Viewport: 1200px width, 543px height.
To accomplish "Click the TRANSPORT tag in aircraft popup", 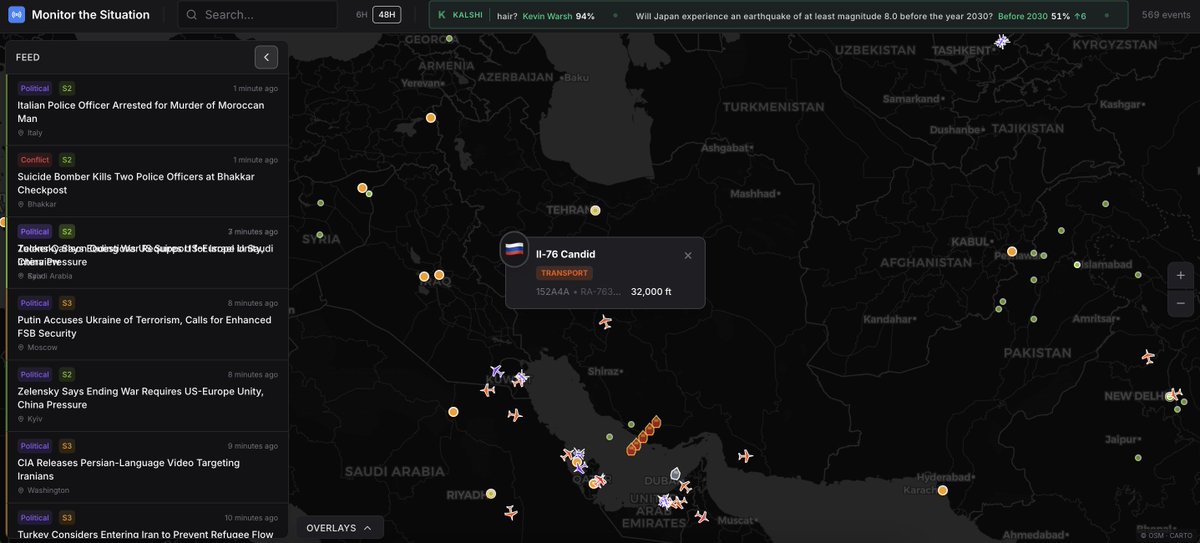I will [564, 273].
